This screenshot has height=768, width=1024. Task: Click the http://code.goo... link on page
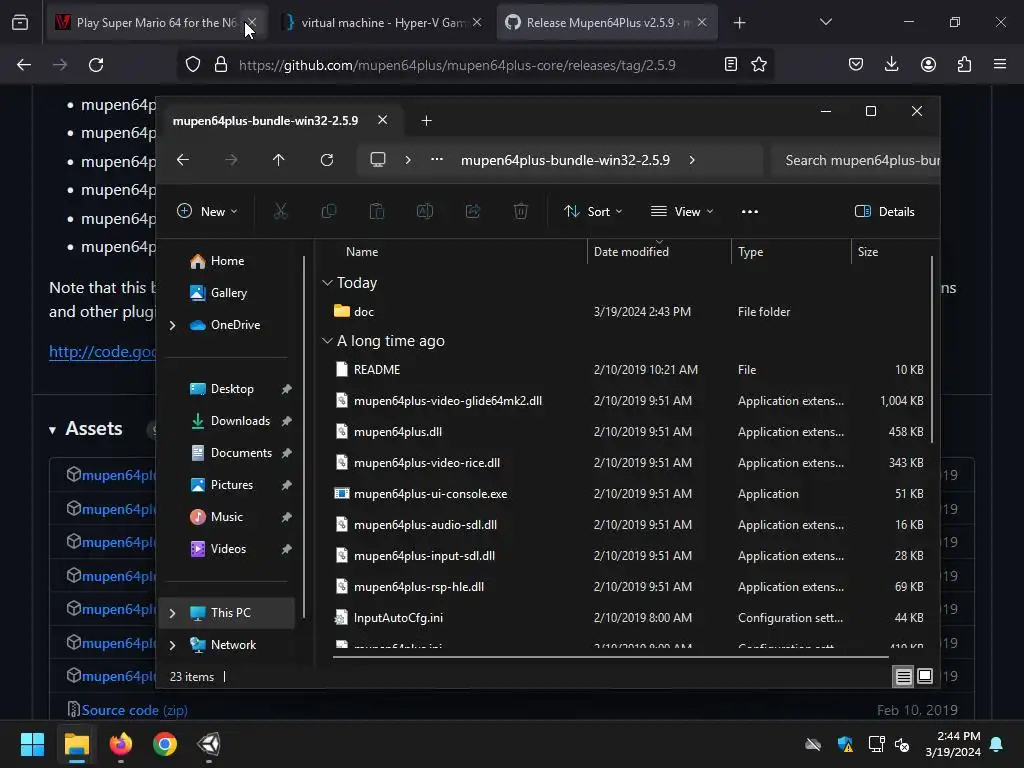[x=103, y=351]
